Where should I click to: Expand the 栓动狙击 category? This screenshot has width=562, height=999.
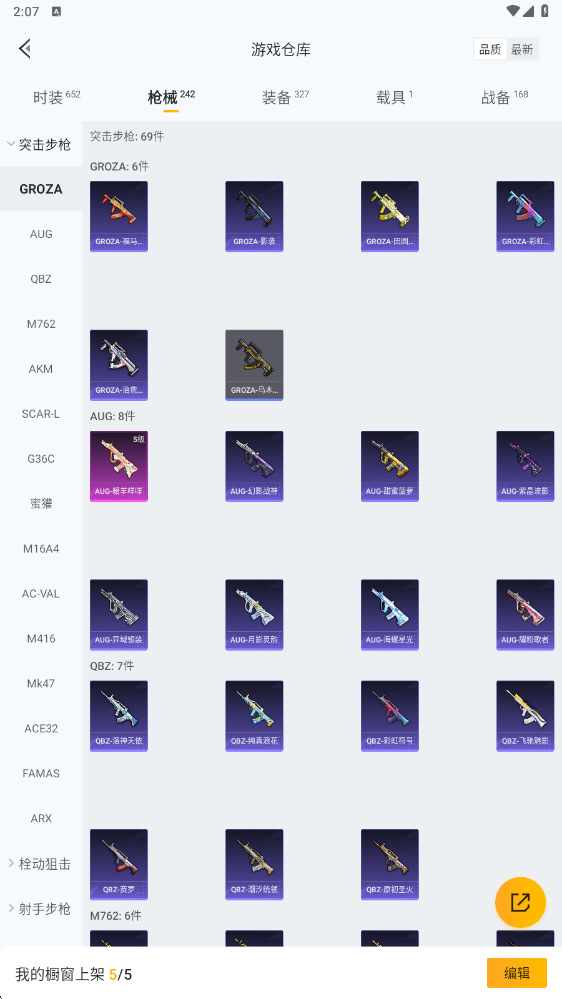point(41,864)
